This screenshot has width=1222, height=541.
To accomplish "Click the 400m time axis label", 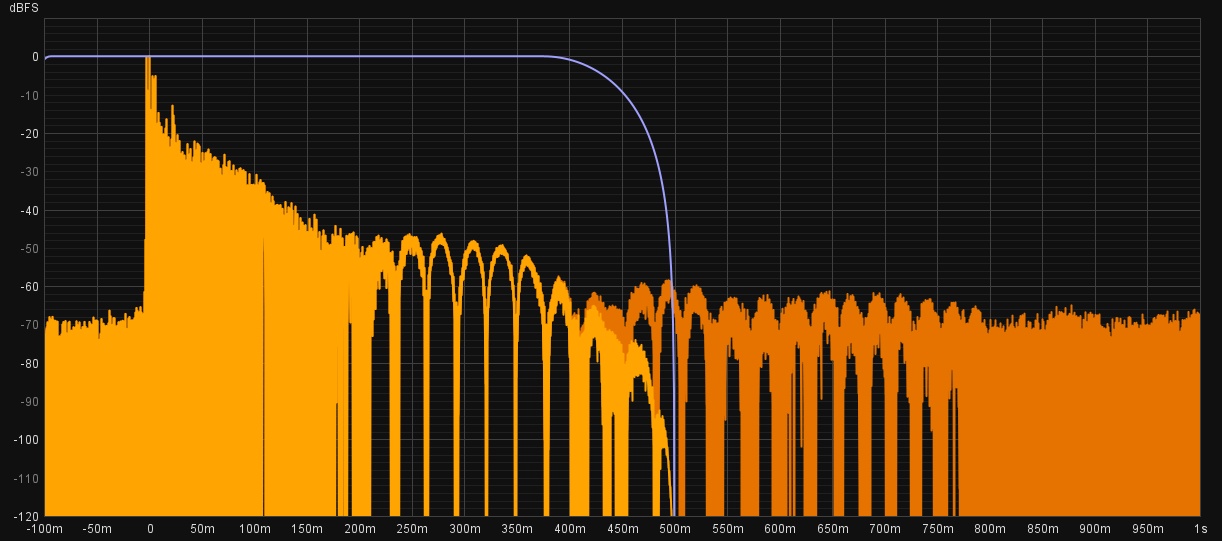I will click(x=570, y=529).
